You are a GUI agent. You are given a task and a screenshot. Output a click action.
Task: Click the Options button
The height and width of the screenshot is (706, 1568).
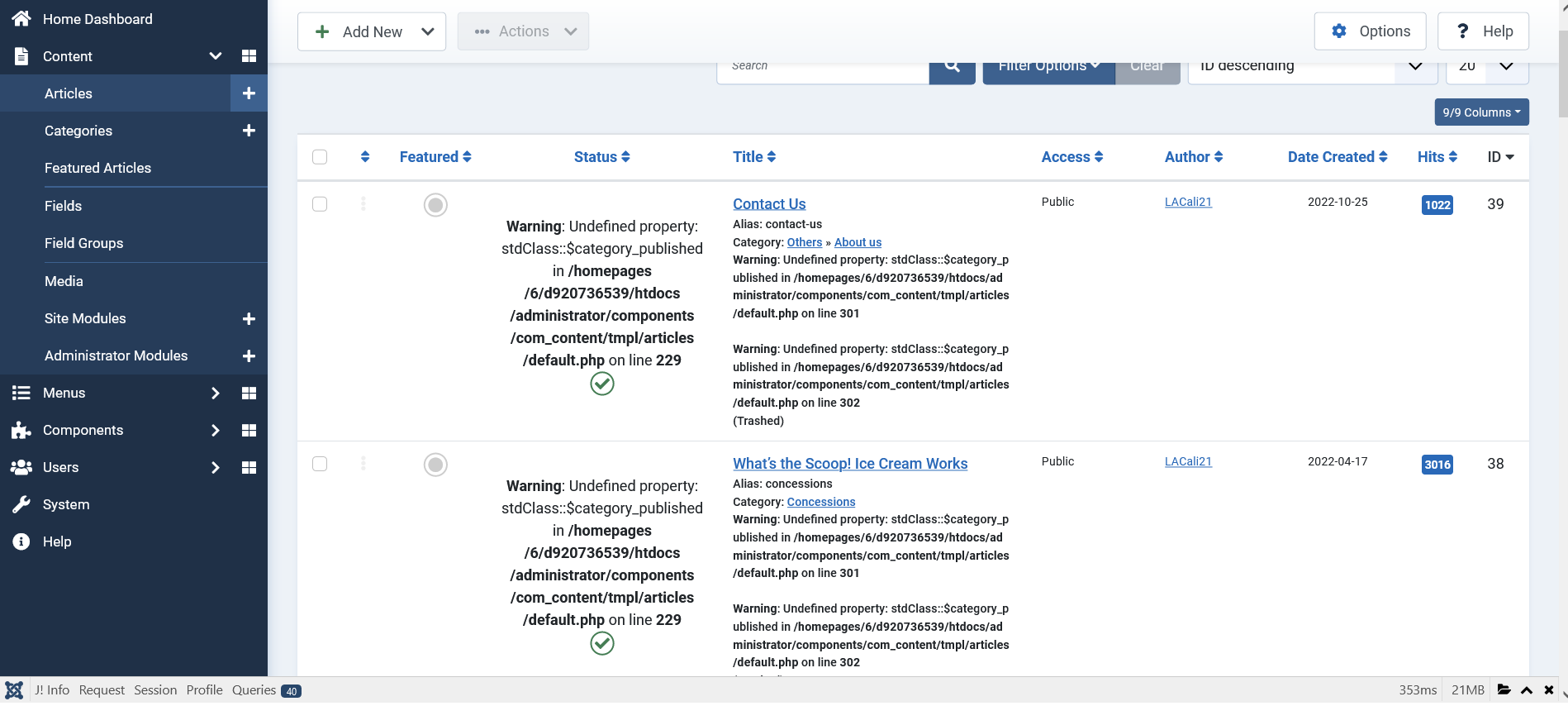click(x=1371, y=31)
